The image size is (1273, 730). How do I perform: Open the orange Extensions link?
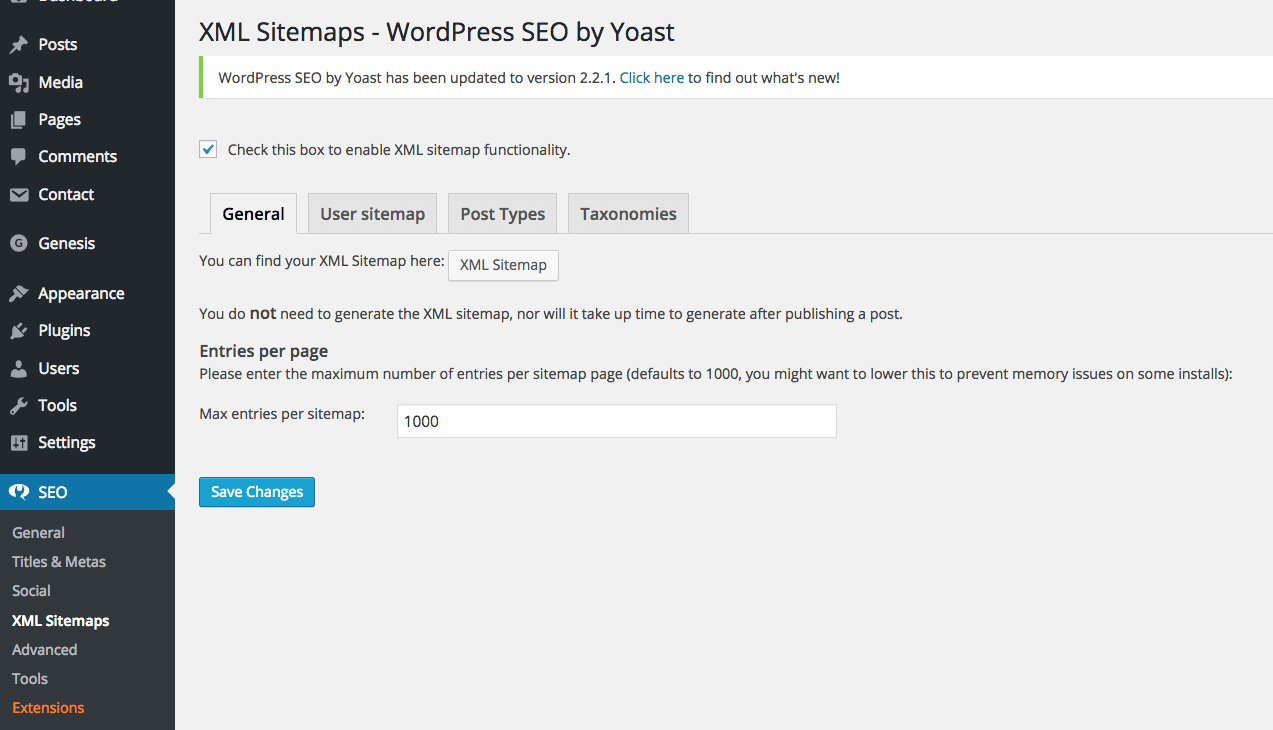pos(48,708)
